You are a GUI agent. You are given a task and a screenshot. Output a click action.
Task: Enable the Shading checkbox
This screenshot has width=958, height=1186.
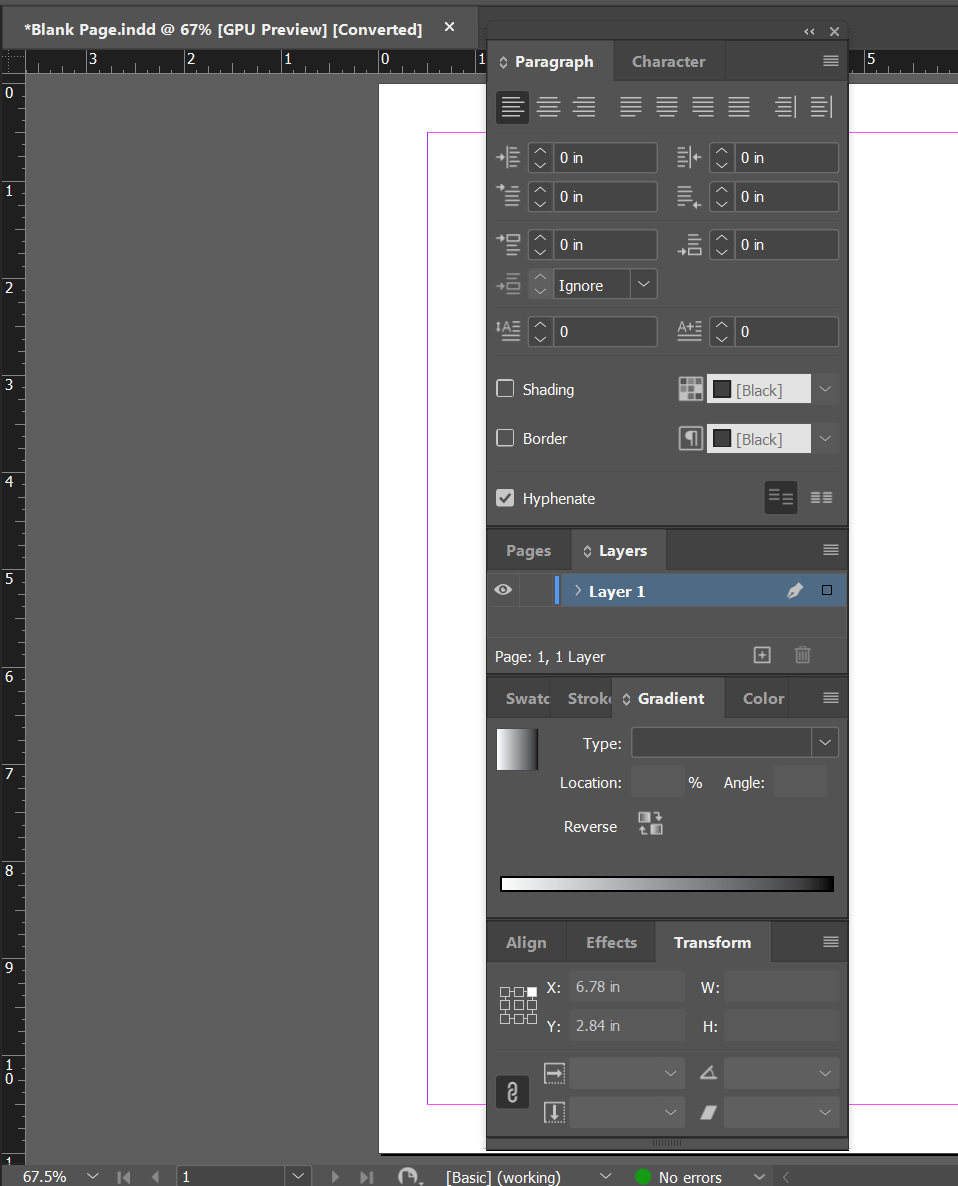(x=505, y=389)
